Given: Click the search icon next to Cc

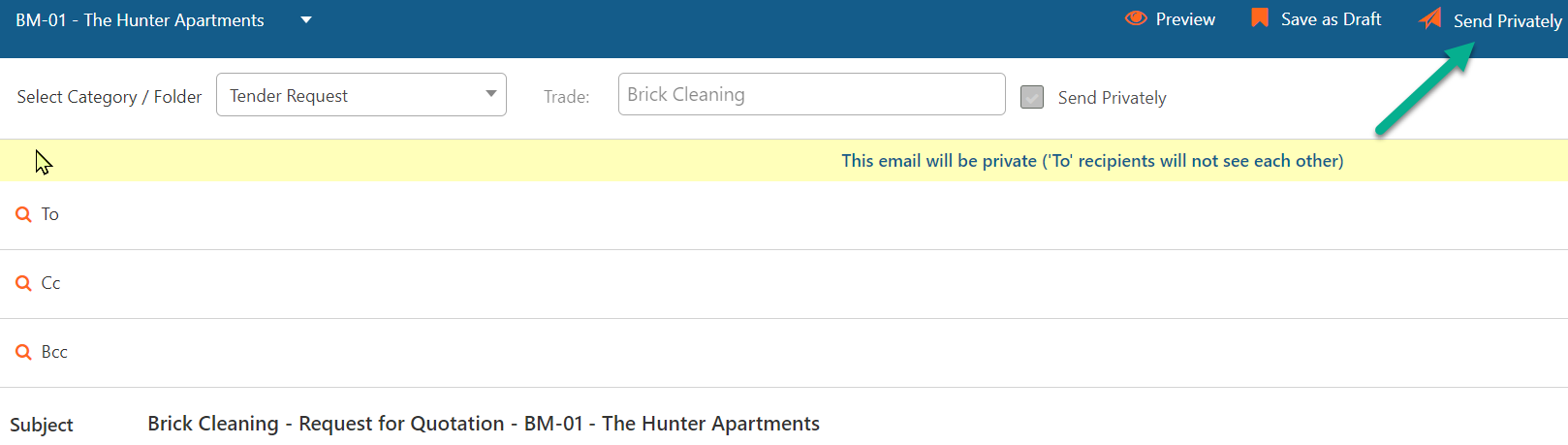Looking at the screenshot, I should click(23, 283).
